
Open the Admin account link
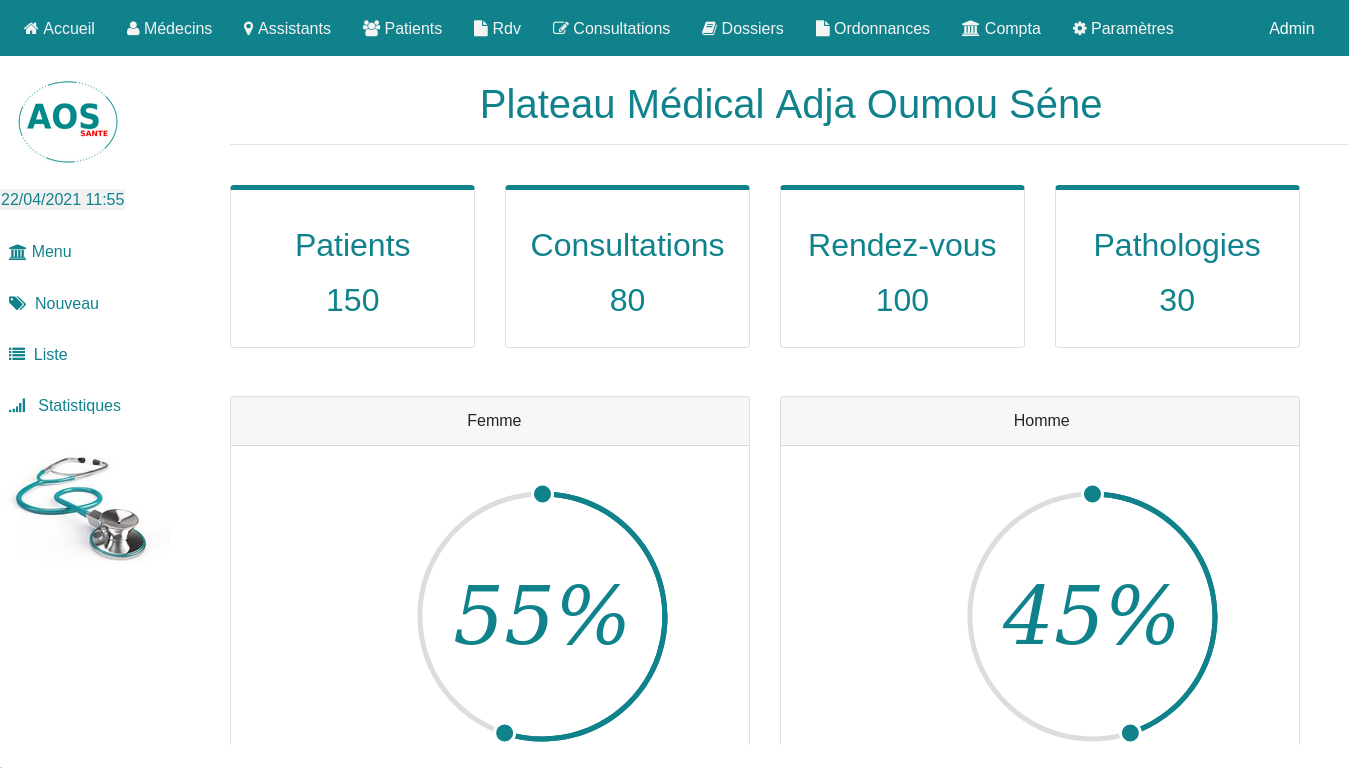(x=1291, y=29)
